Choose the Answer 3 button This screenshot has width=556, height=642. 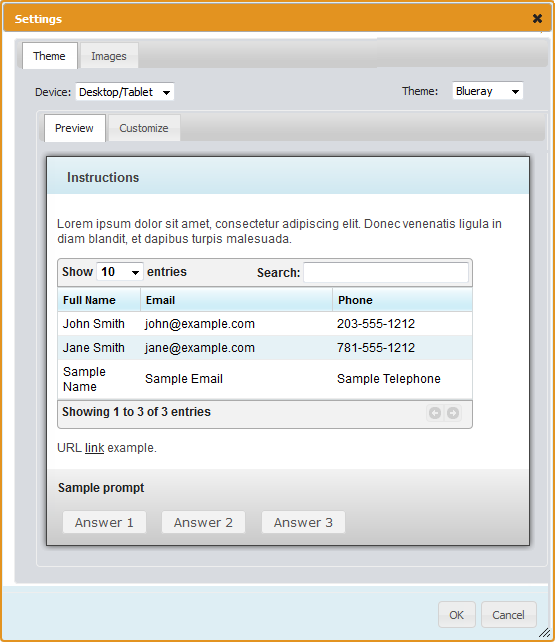click(303, 522)
